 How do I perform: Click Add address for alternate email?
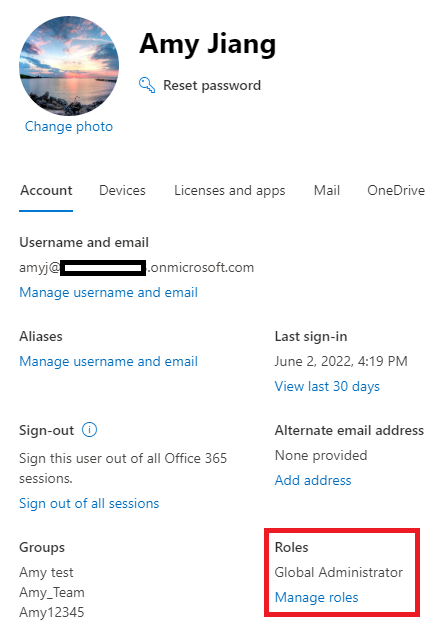(x=313, y=481)
